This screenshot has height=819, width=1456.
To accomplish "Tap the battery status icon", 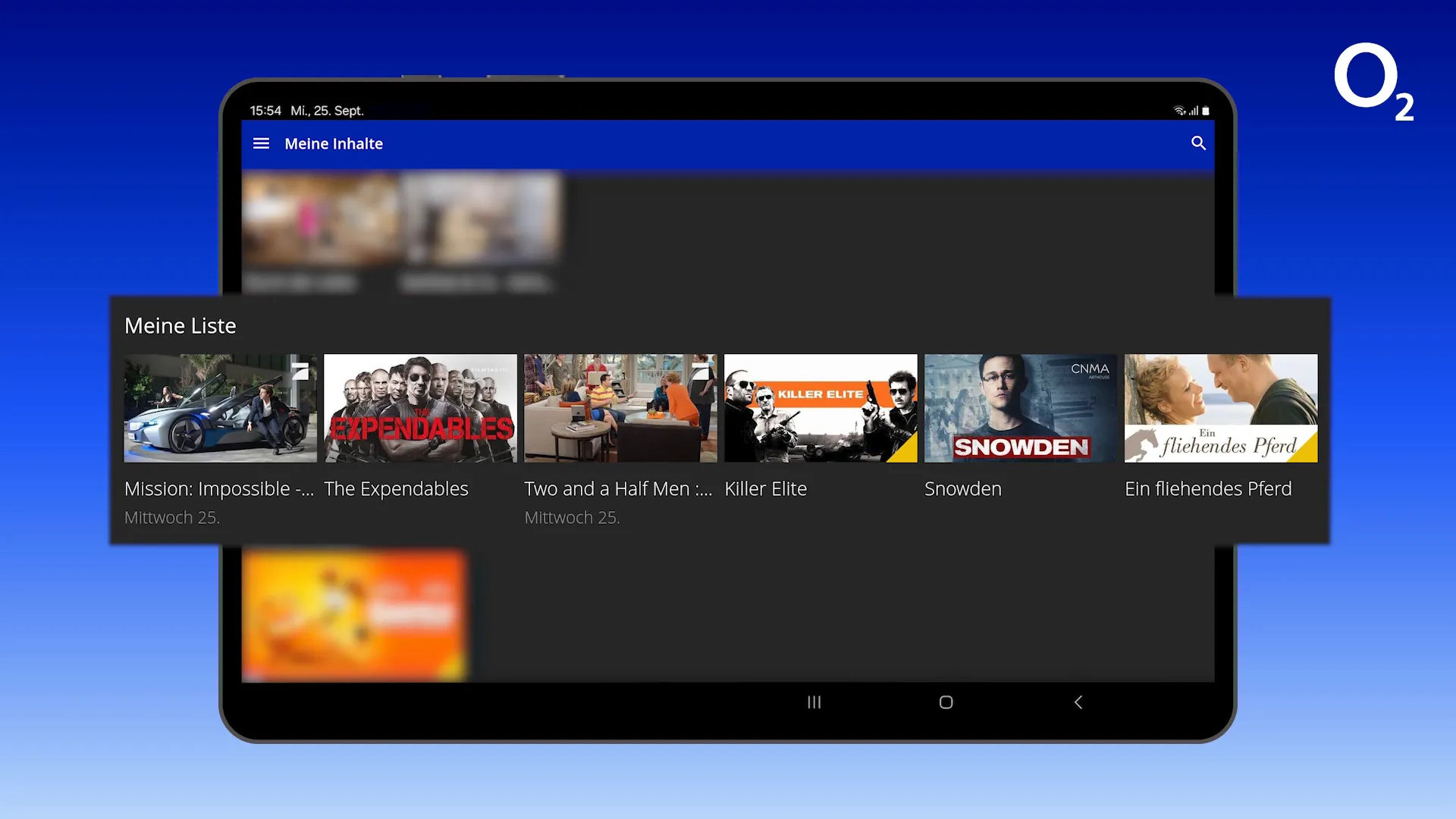I will click(1206, 111).
